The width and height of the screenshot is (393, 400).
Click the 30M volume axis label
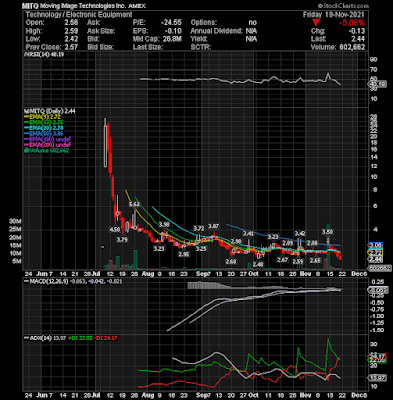pyautogui.click(x=15, y=221)
